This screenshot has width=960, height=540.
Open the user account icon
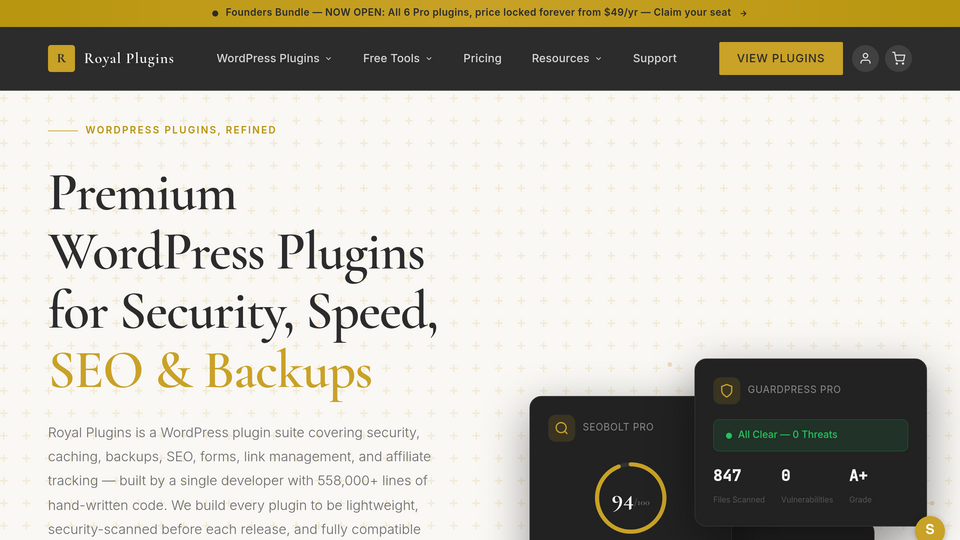click(865, 58)
